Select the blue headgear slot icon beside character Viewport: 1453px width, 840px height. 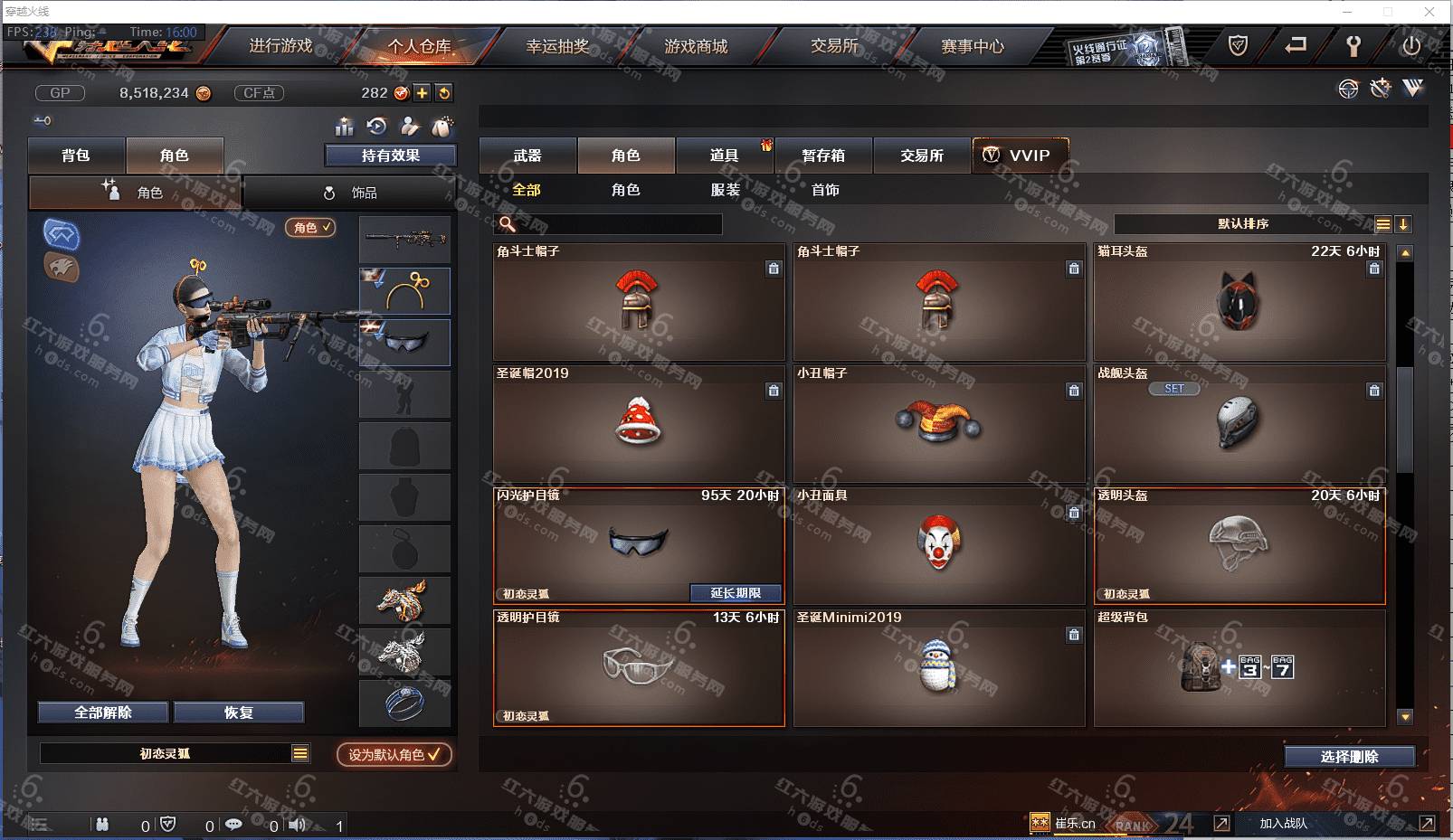62,234
